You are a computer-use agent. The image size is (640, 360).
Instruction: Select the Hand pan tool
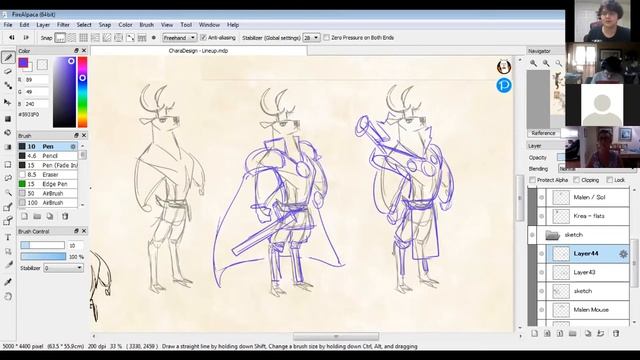pyautogui.click(x=8, y=296)
